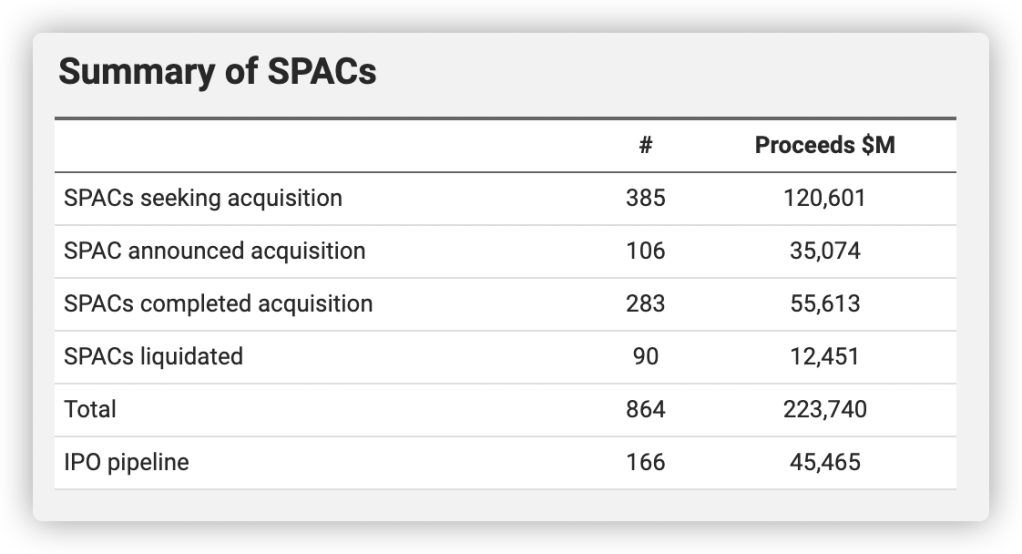Select the SPACs liquidated row label
Viewport: 1022px width, 554px height.
pos(153,356)
